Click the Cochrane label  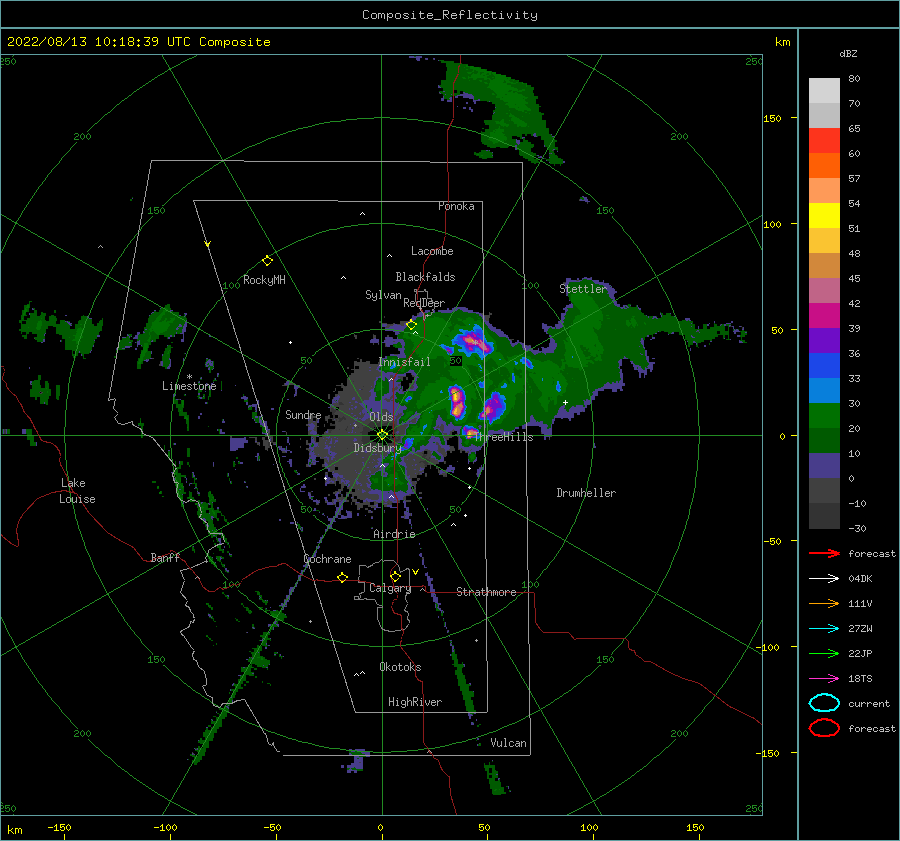coord(327,559)
